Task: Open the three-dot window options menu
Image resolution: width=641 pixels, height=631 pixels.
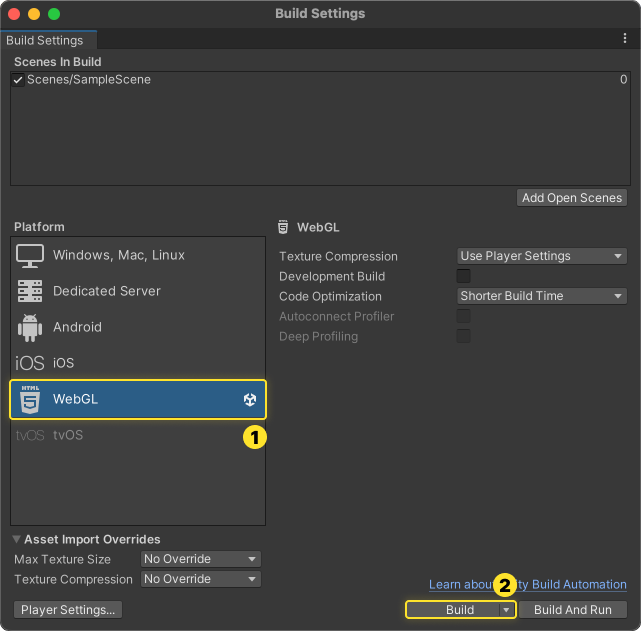Action: click(x=625, y=38)
